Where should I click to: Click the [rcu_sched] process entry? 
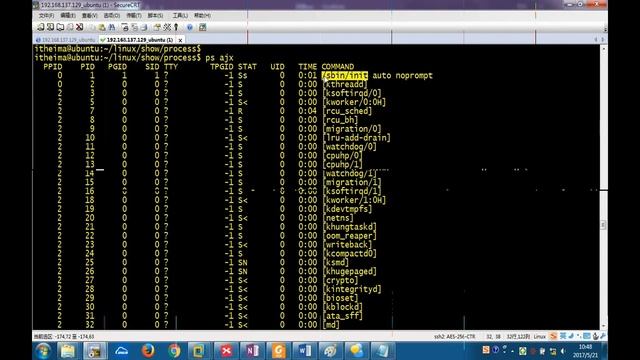click(x=347, y=111)
